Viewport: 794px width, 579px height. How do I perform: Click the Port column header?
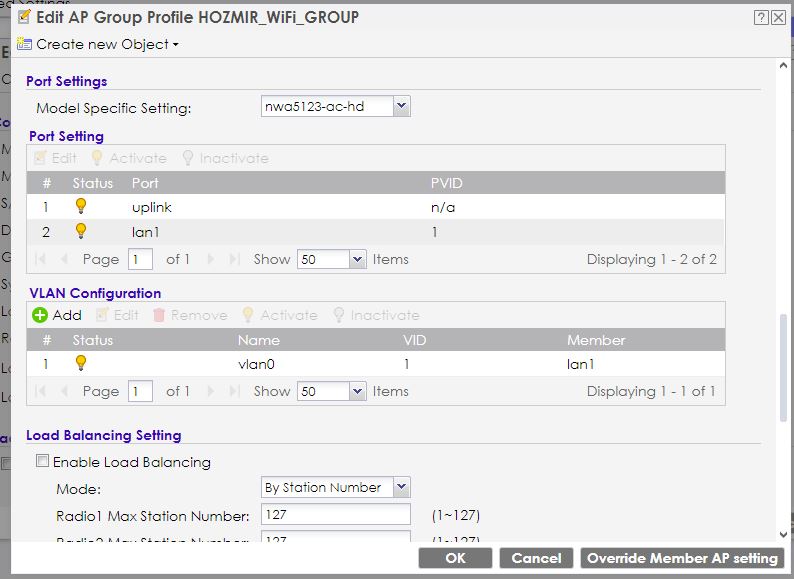[x=145, y=183]
